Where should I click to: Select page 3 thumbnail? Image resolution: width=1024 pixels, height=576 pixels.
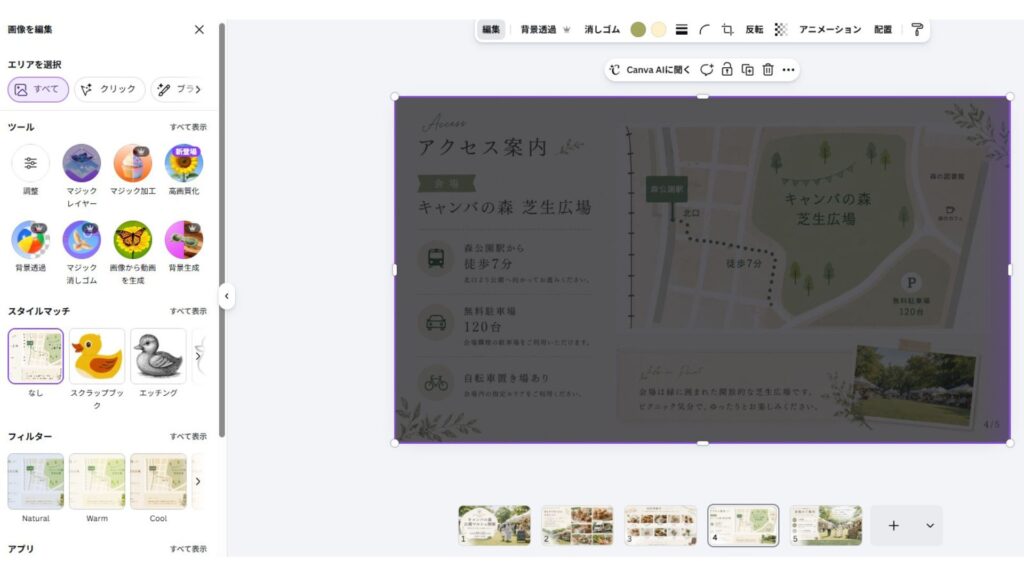(x=660, y=525)
